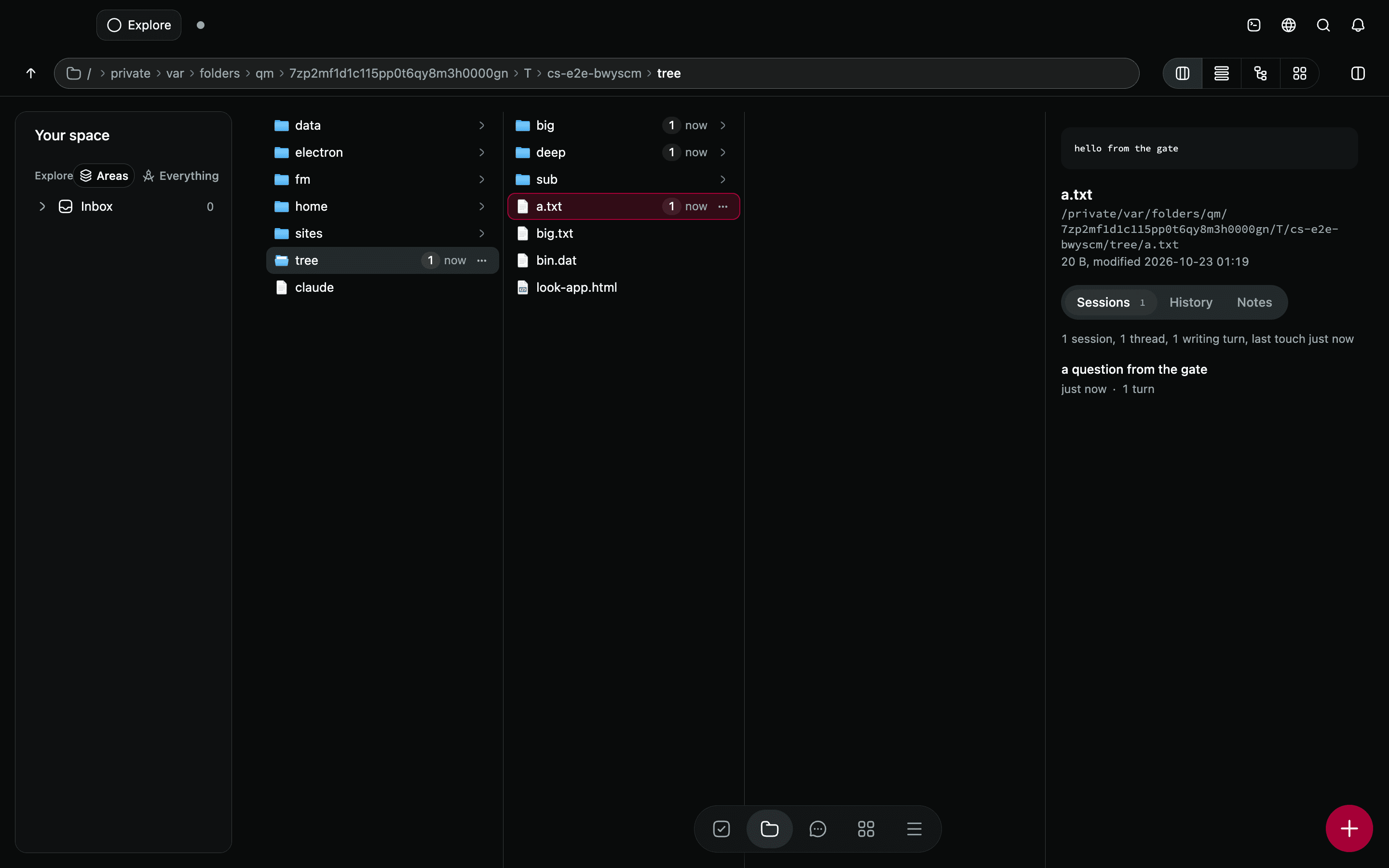Screen dimensions: 1389x868
Task: Select the claude file
Action: pos(382,287)
